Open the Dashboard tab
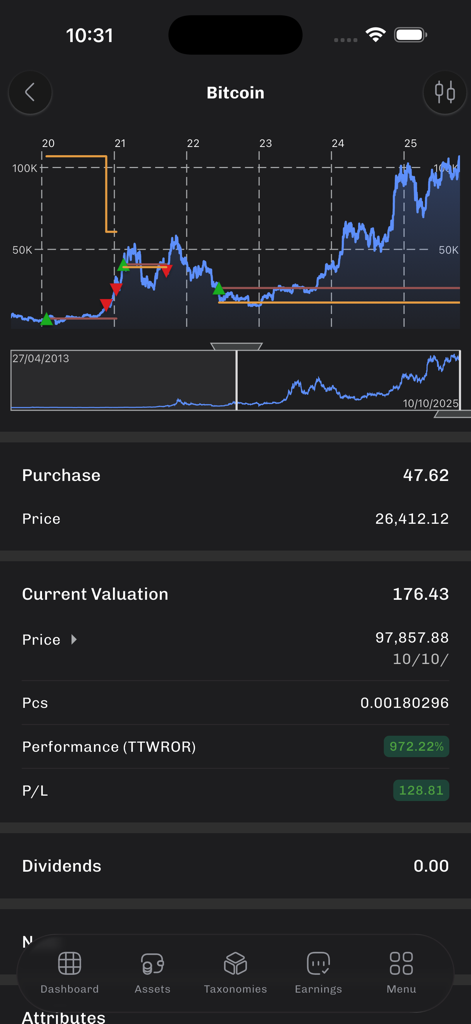The width and height of the screenshot is (471, 1024). [x=69, y=972]
